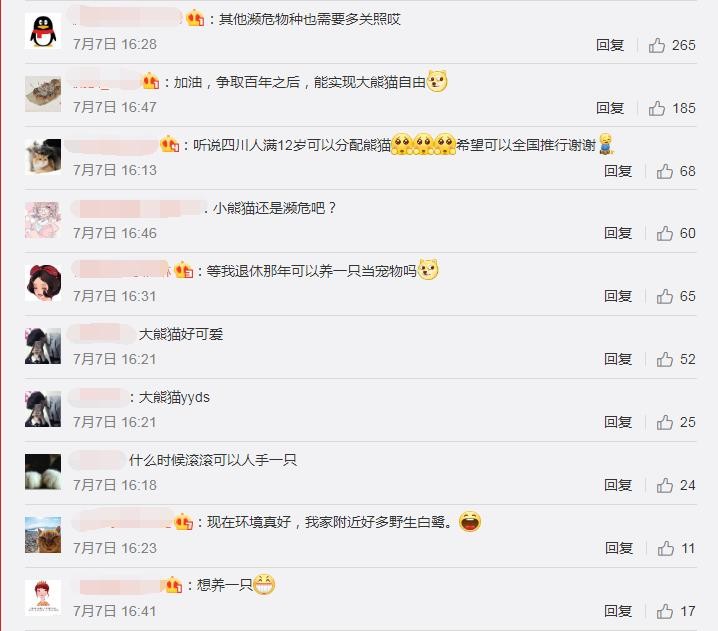The height and width of the screenshot is (631, 718).
Task: Thumbs-up the 滚滚可以人手一只 comment
Action: click(x=664, y=485)
